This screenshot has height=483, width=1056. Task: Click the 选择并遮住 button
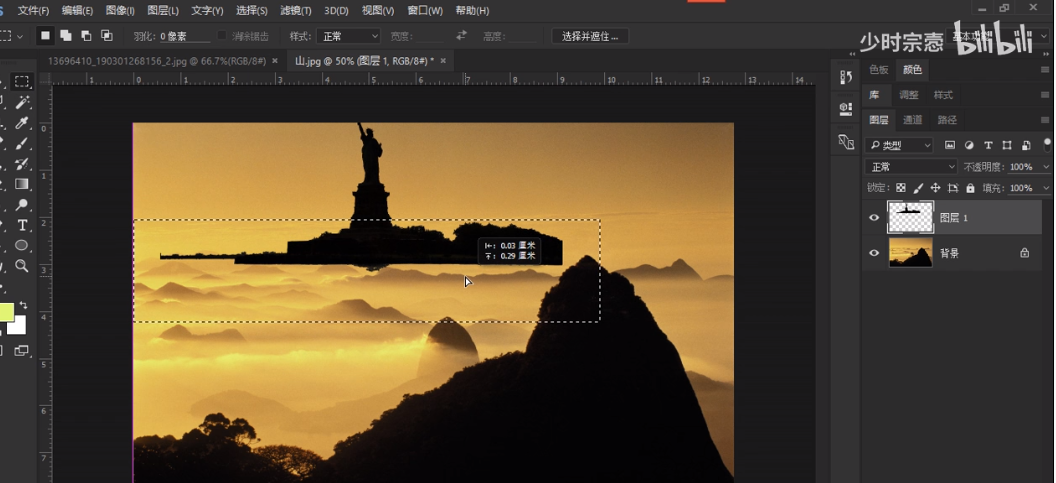590,36
